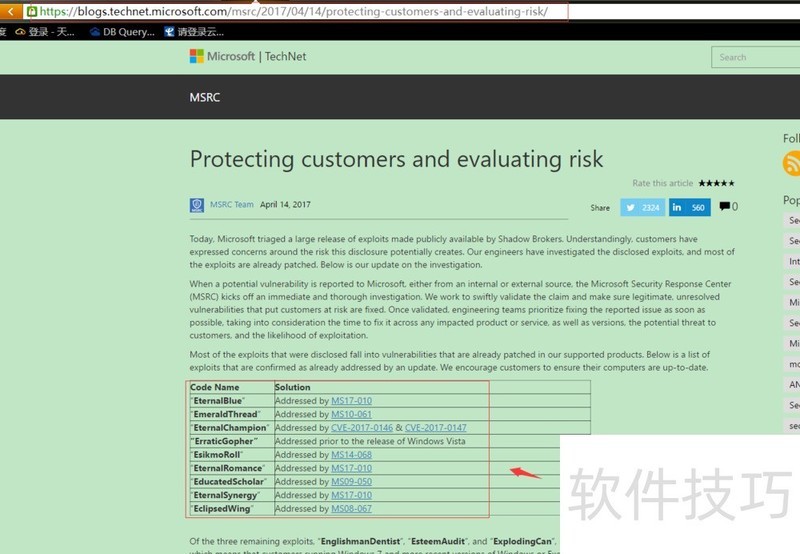
Task: Open the DB Query... bookmark
Action: [122, 32]
